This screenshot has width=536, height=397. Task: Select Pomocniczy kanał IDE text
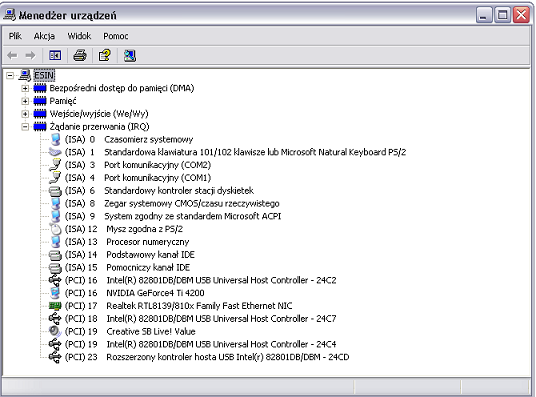click(148, 267)
